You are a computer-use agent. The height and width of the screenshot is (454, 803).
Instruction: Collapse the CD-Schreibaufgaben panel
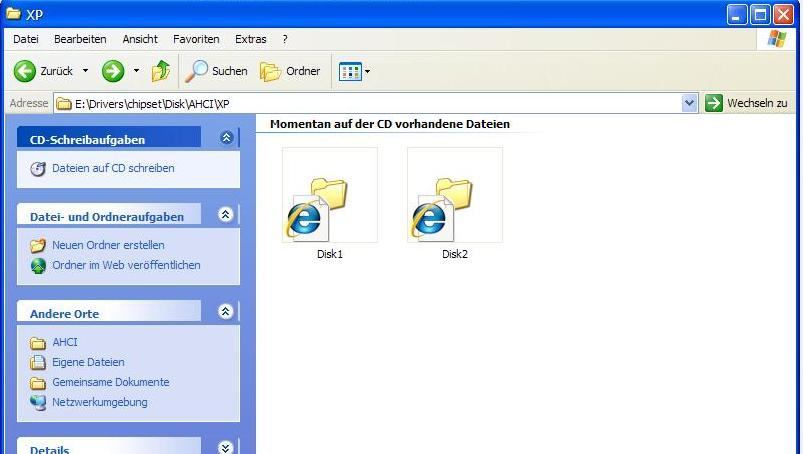[x=226, y=137]
